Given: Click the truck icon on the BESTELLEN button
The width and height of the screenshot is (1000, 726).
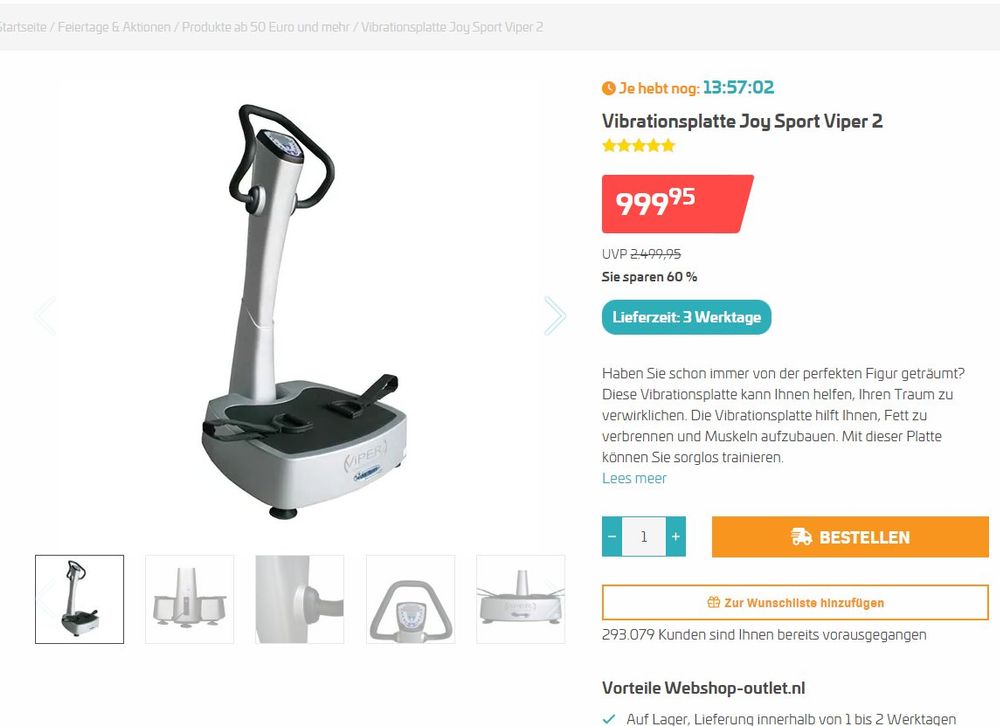Looking at the screenshot, I should (x=801, y=537).
